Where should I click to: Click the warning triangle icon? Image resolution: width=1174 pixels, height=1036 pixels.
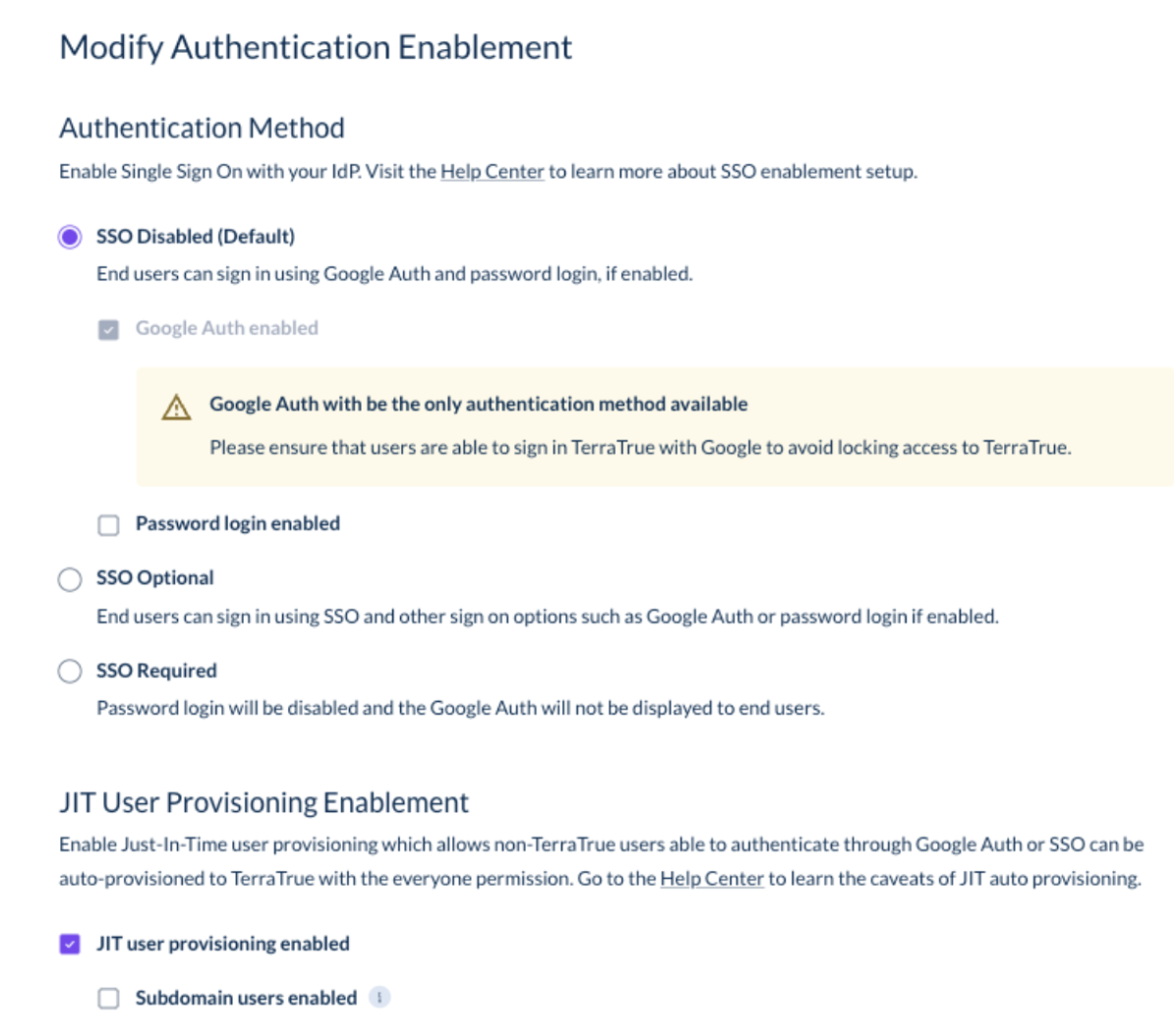coord(177,407)
